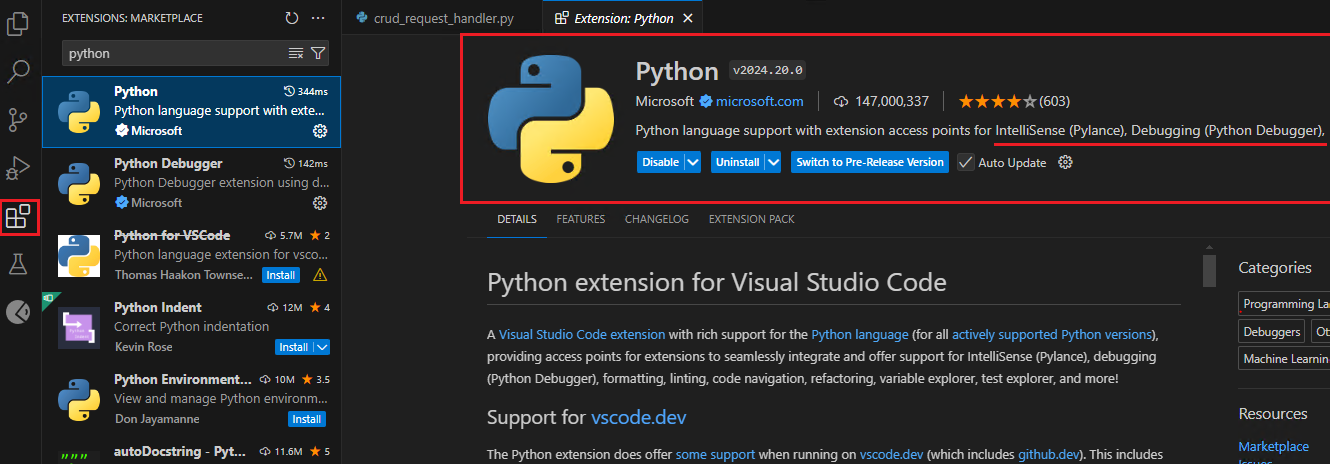The width and height of the screenshot is (1330, 468).
Task: Refresh the extensions marketplace list
Action: (292, 18)
